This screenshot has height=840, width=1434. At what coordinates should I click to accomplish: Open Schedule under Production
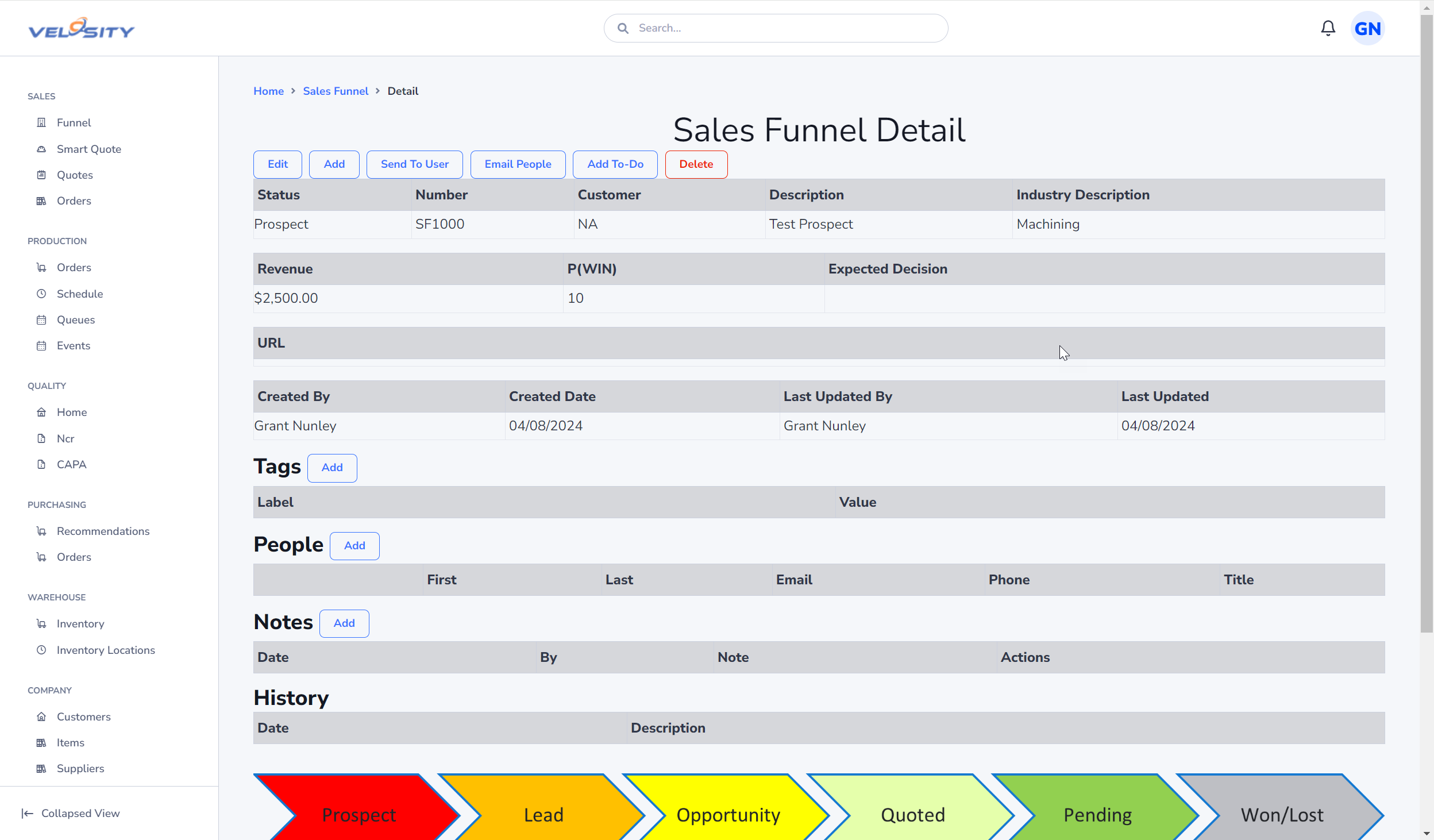click(80, 294)
